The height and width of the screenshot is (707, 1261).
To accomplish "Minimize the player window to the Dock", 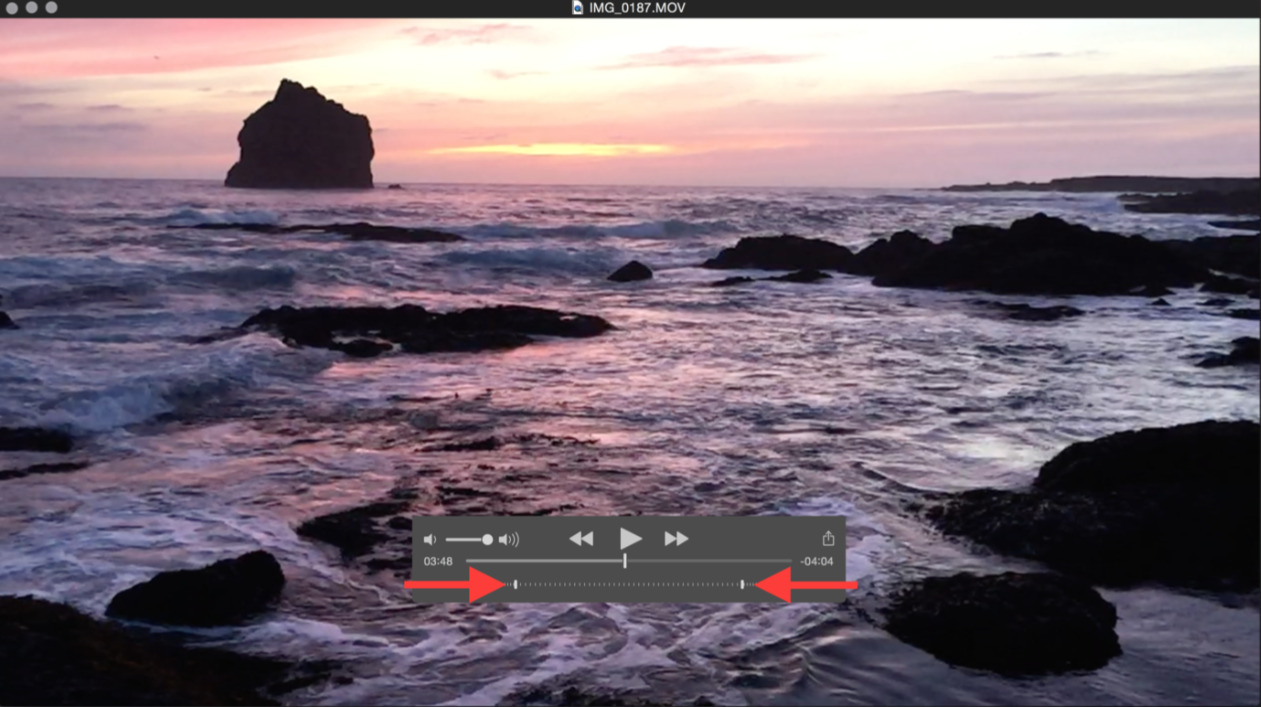I will point(31,8).
